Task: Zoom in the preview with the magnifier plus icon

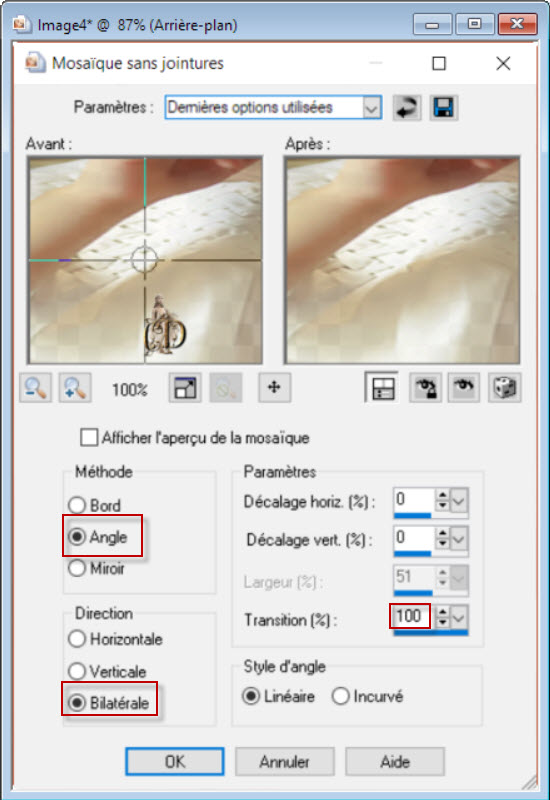Action: coord(75,388)
